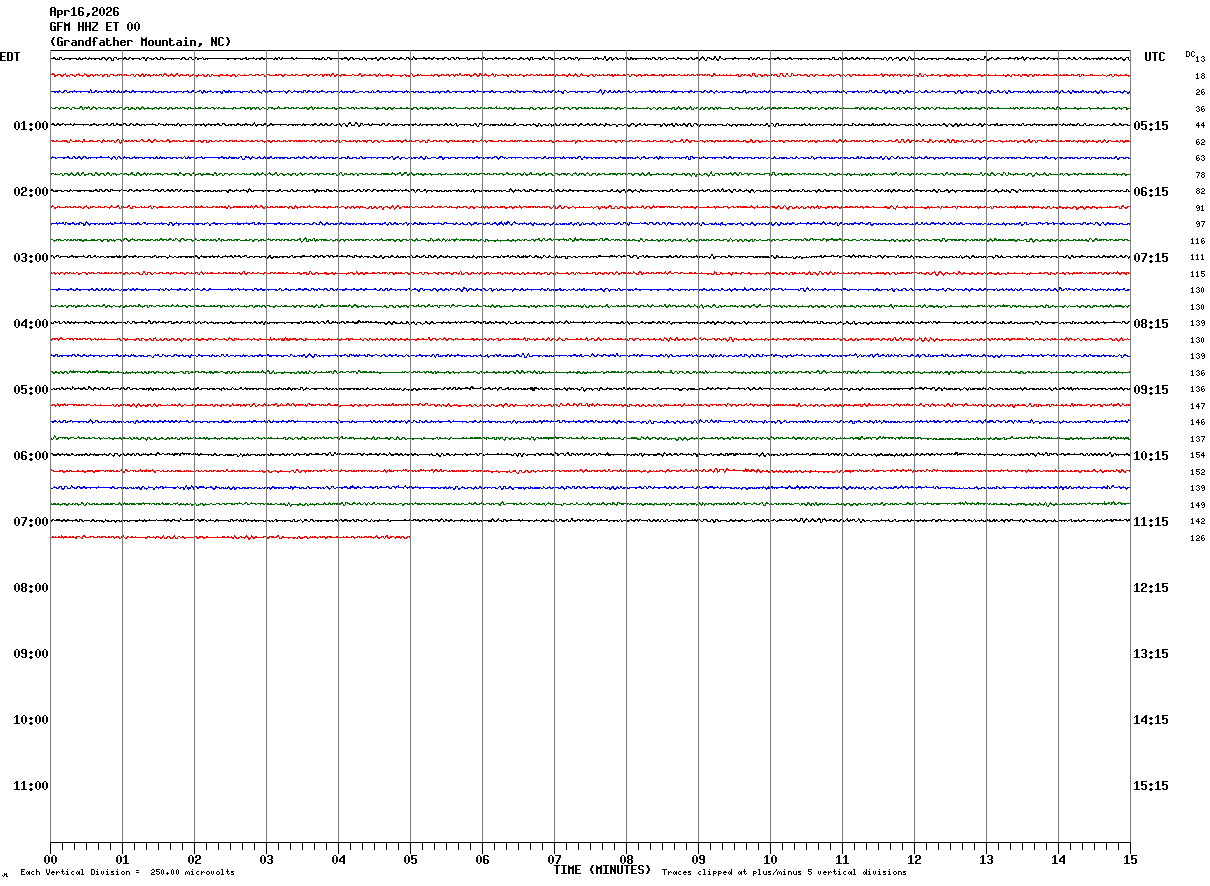Viewport: 1210px width, 886px height.
Task: Click the DC value 26
Action: click(1200, 92)
